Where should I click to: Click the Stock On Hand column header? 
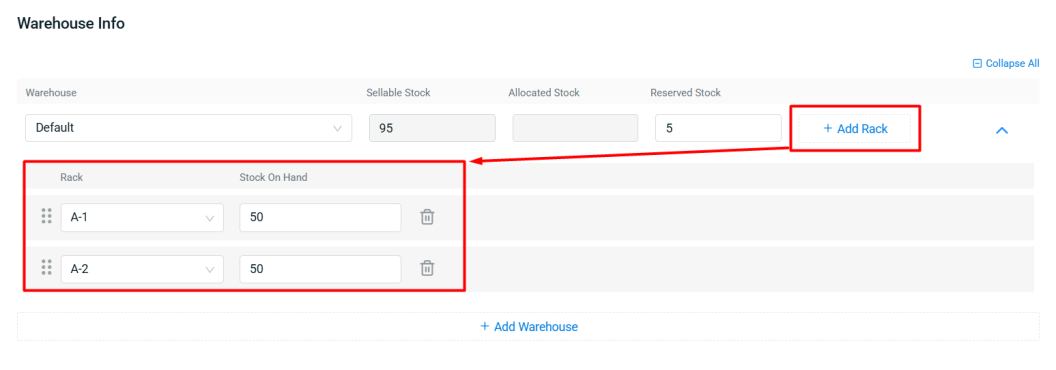[273, 177]
